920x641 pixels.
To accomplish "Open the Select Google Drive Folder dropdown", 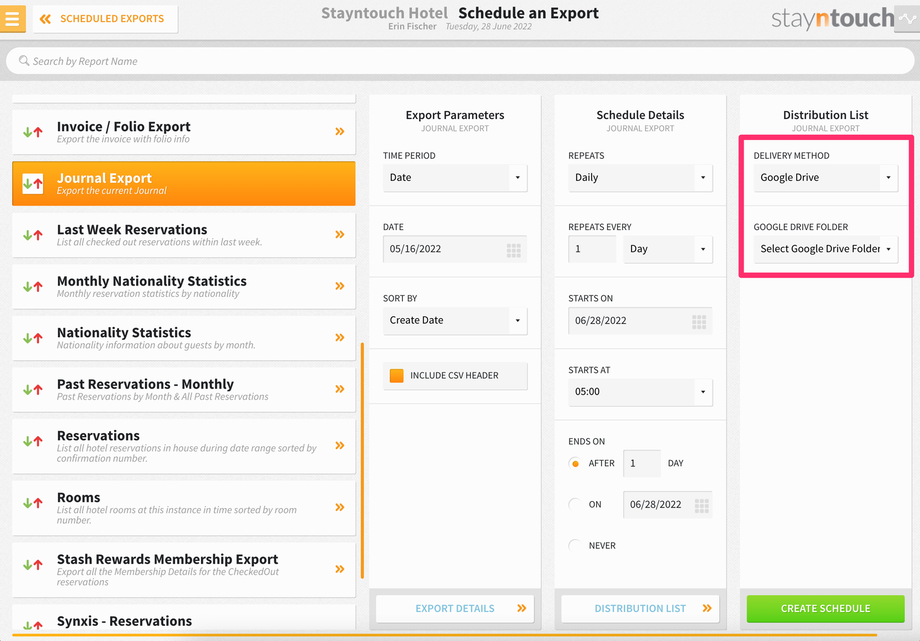I will click(826, 249).
